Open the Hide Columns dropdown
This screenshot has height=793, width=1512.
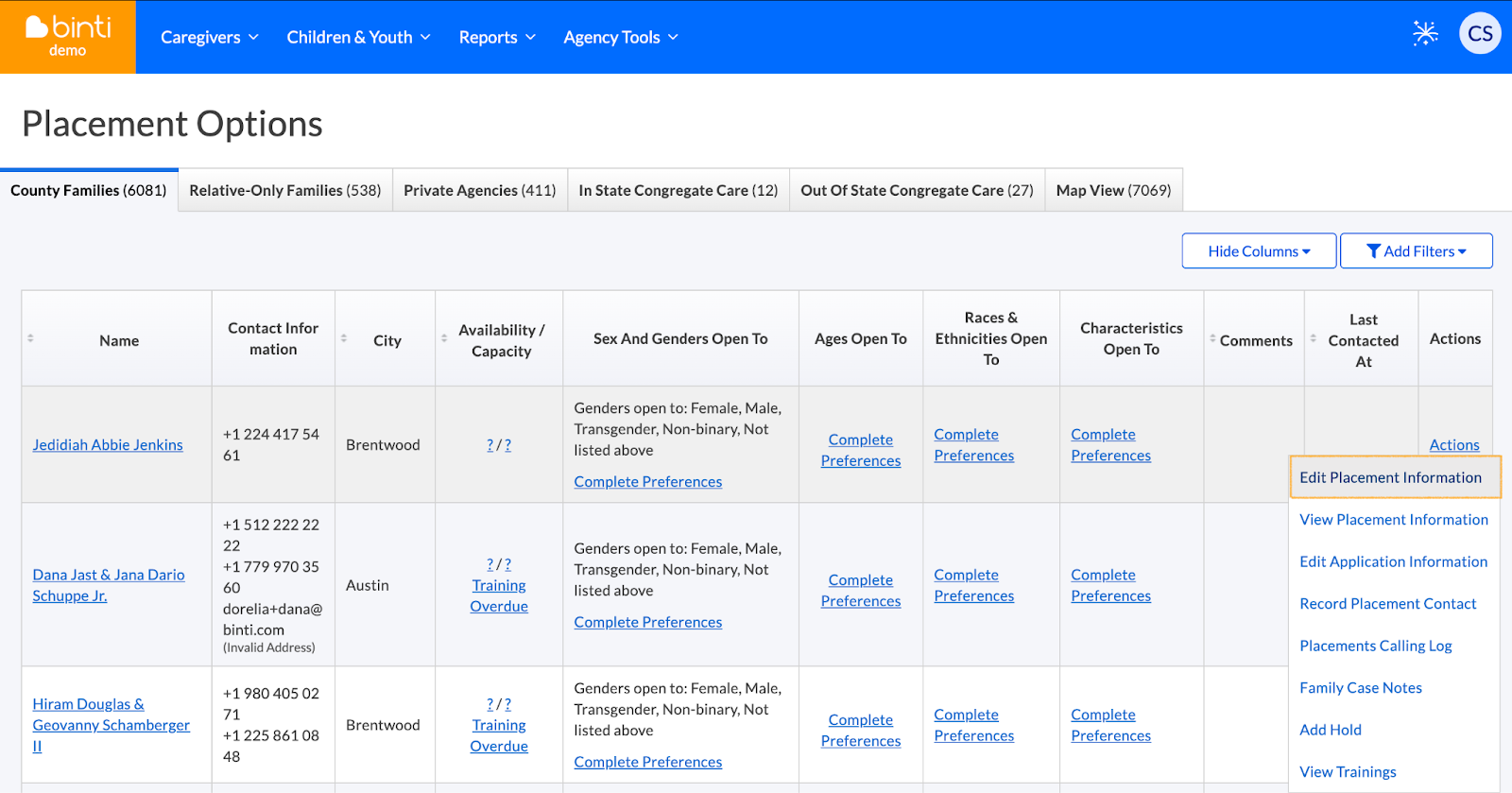(x=1259, y=251)
